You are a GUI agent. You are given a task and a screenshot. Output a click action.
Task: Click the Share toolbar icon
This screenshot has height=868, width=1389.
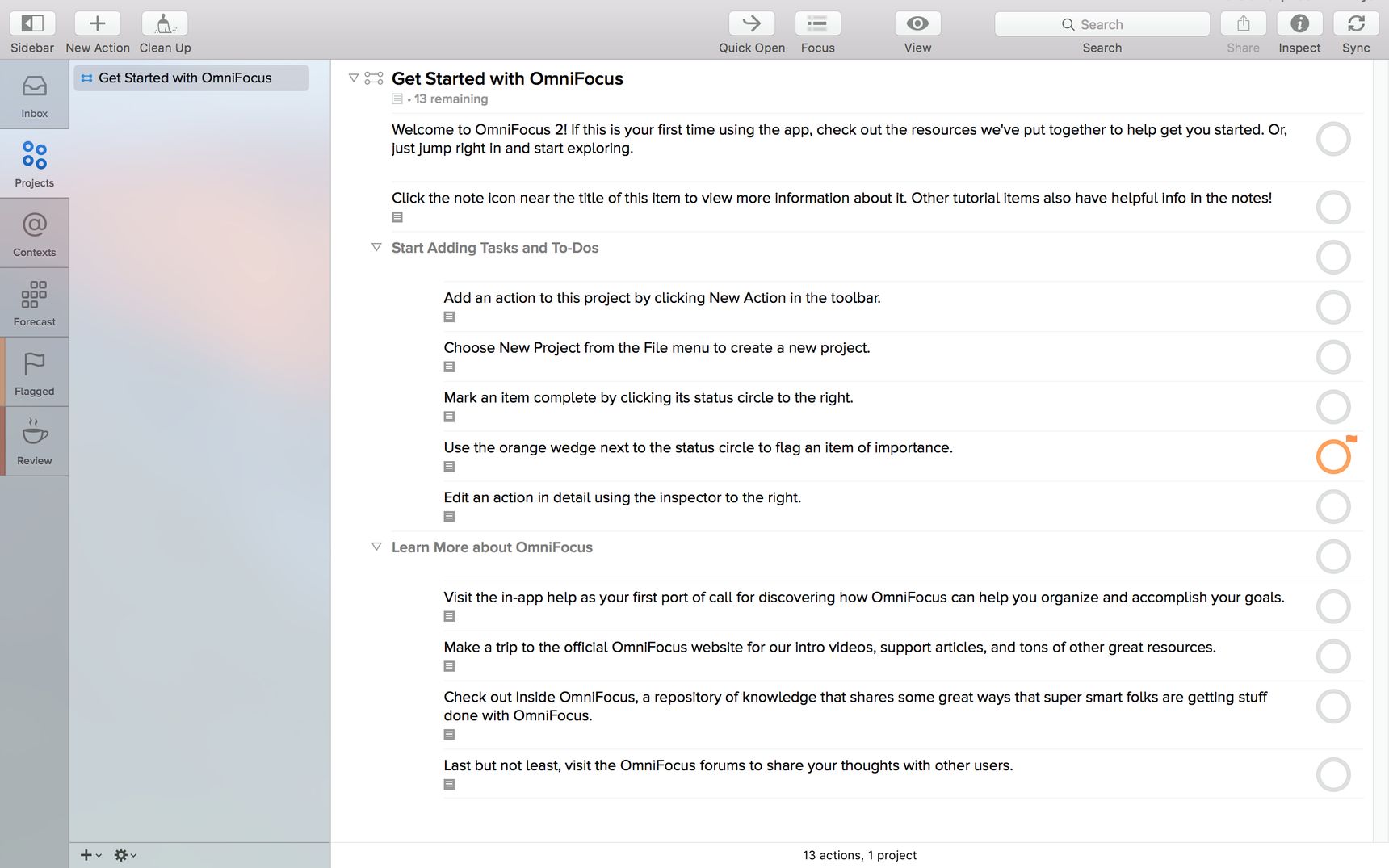(1244, 23)
